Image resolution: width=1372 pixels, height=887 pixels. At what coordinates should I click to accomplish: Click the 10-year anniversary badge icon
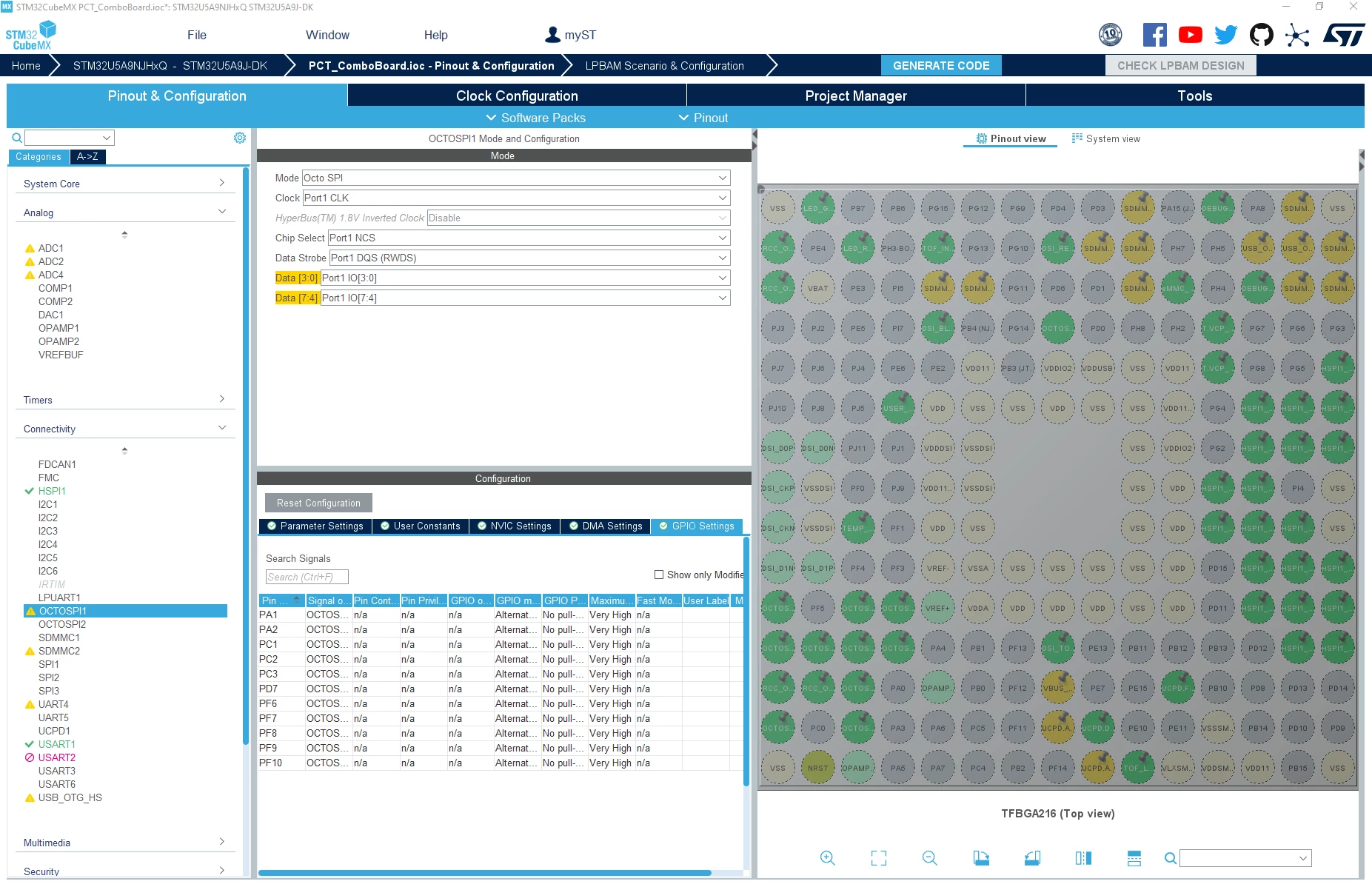[1110, 35]
